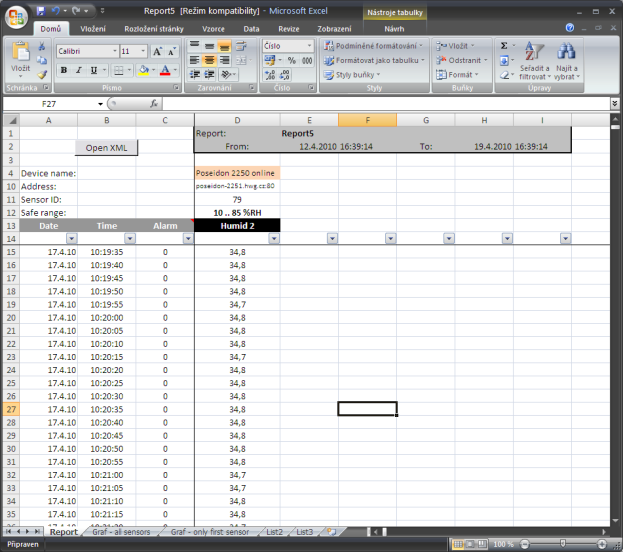Open Name Box F27 dropdown arrow

coord(101,104)
